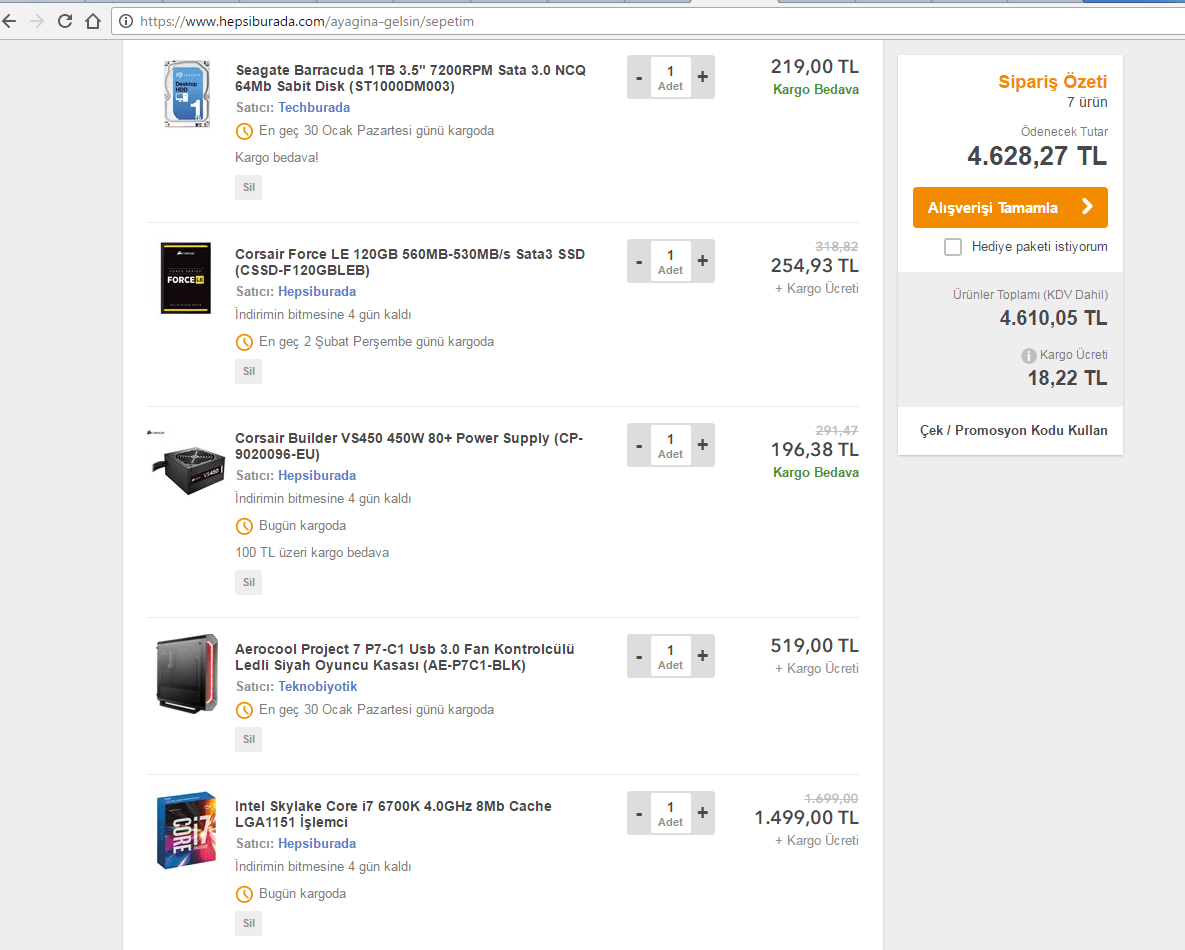Image resolution: width=1185 pixels, height=950 pixels.
Task: Increase Seagate Barracuda quantity with plus
Action: [702, 77]
